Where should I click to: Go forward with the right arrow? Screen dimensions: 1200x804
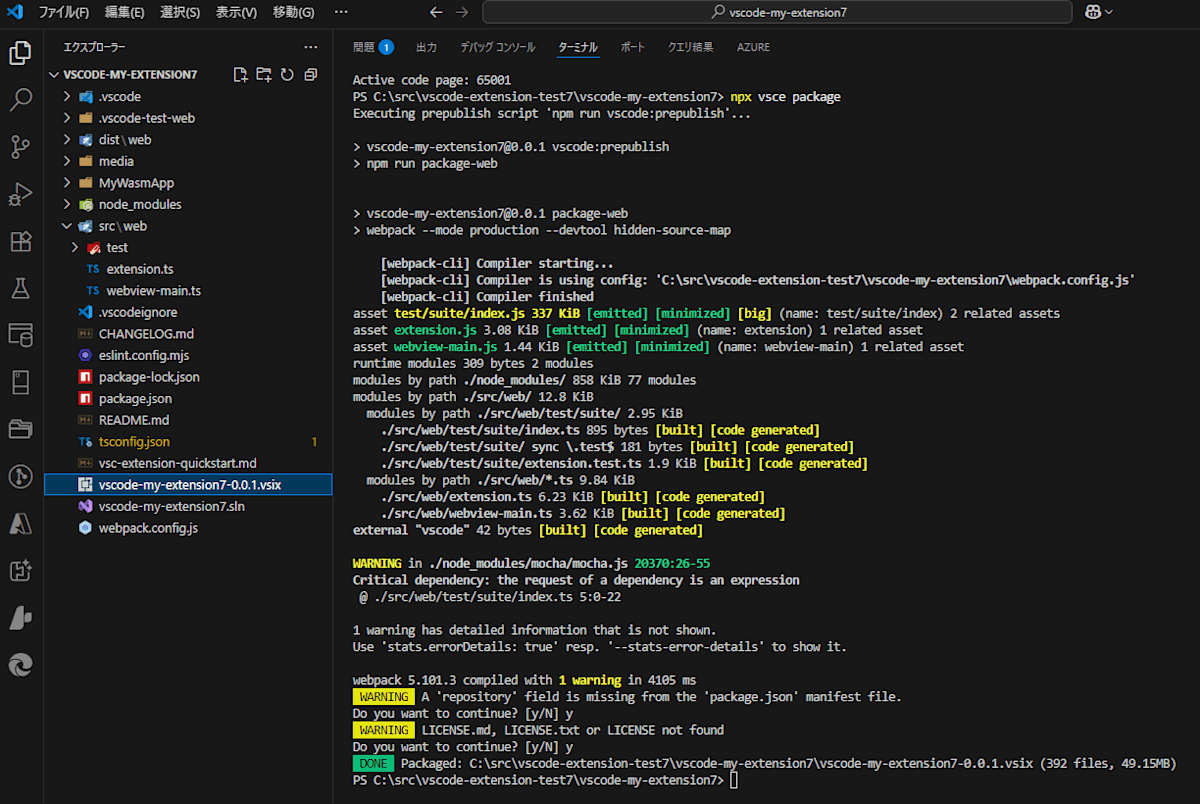coord(462,12)
